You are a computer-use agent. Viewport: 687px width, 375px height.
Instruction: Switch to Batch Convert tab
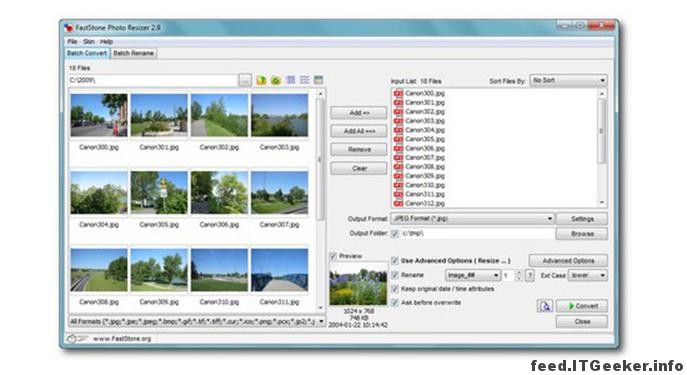tap(87, 53)
